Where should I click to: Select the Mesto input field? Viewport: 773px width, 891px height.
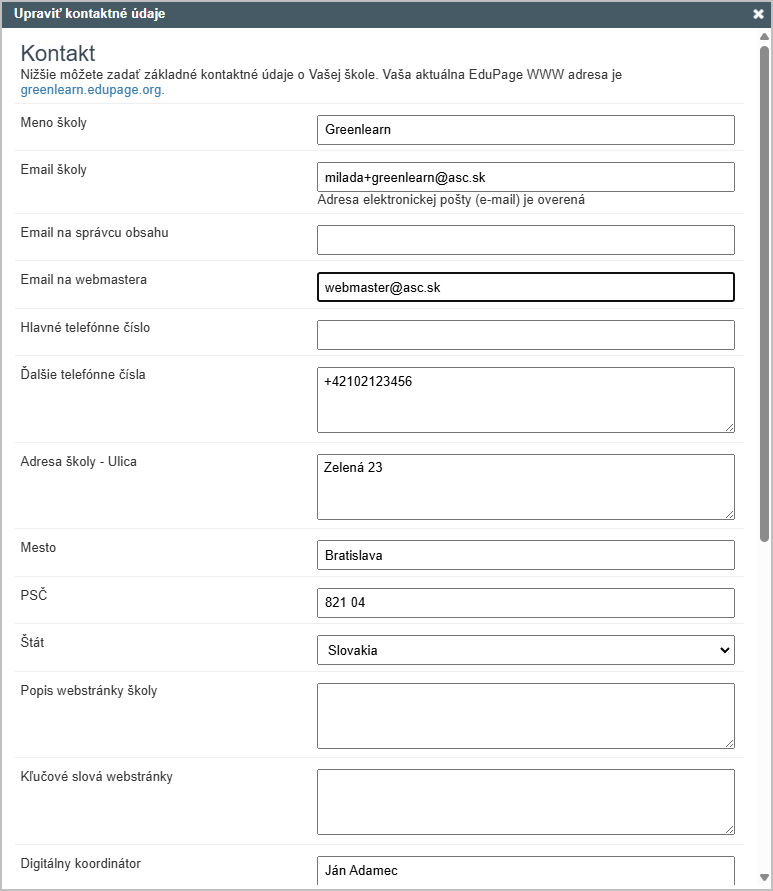point(525,555)
